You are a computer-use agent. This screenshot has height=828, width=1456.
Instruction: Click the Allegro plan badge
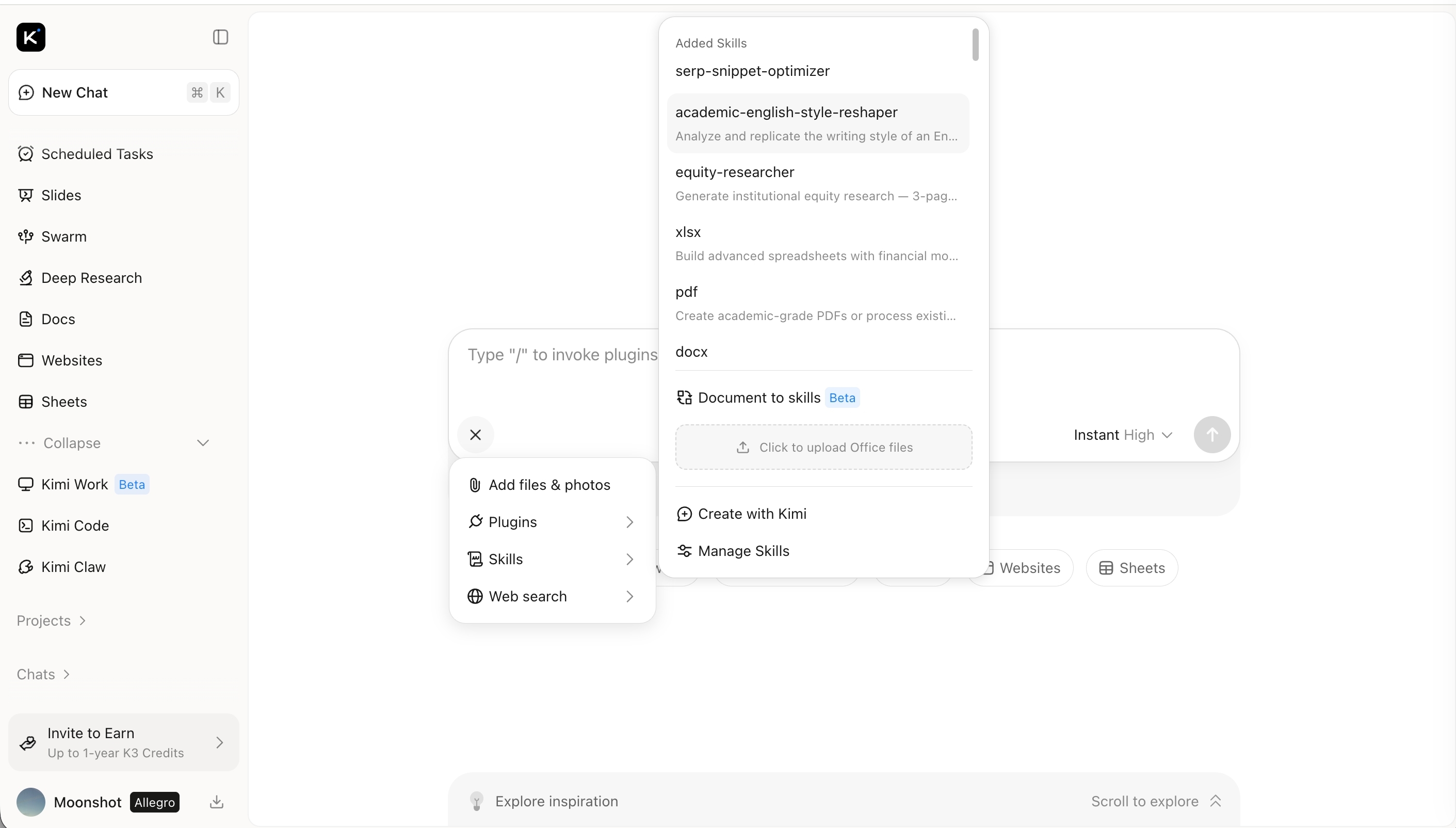coord(155,802)
